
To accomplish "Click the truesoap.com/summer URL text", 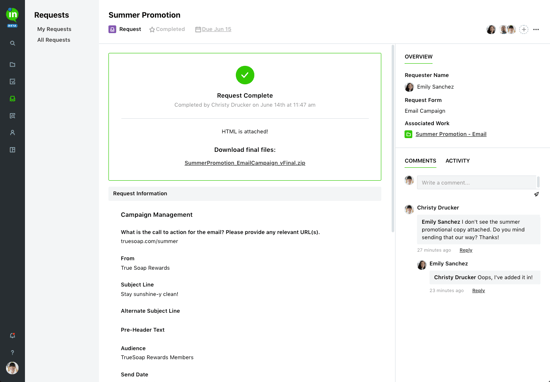I will (x=149, y=241).
